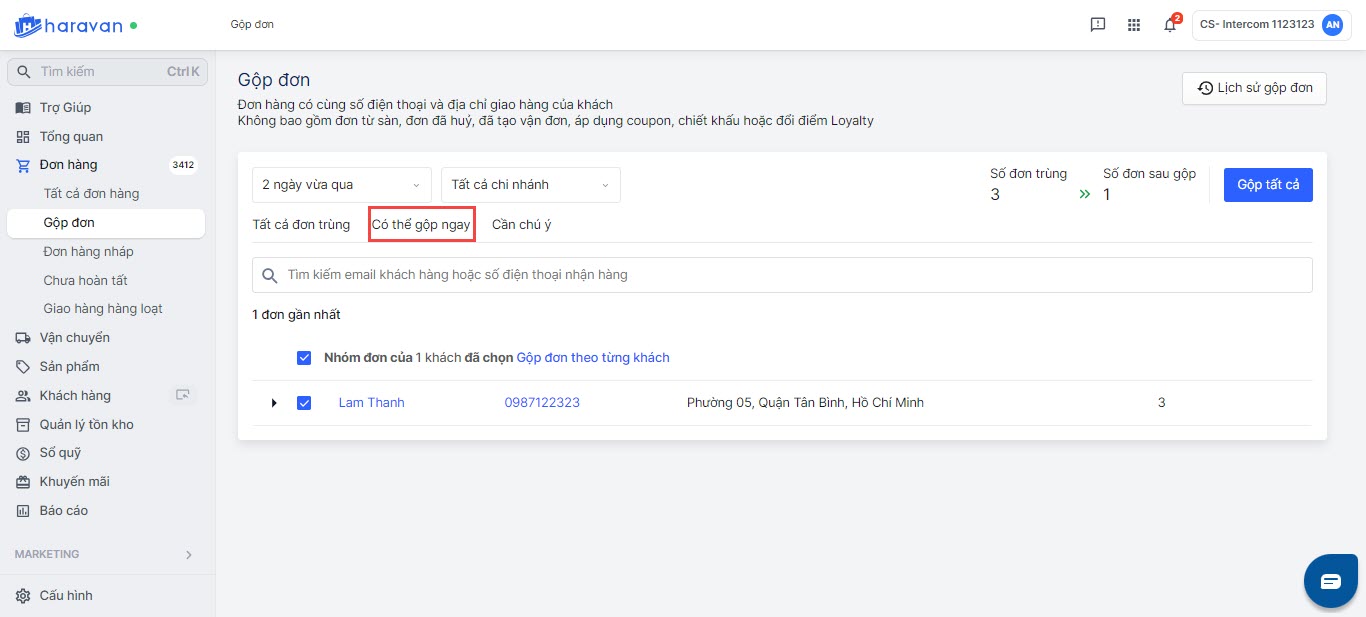Open the CS- Intercom 1123123 account menu

click(1270, 25)
